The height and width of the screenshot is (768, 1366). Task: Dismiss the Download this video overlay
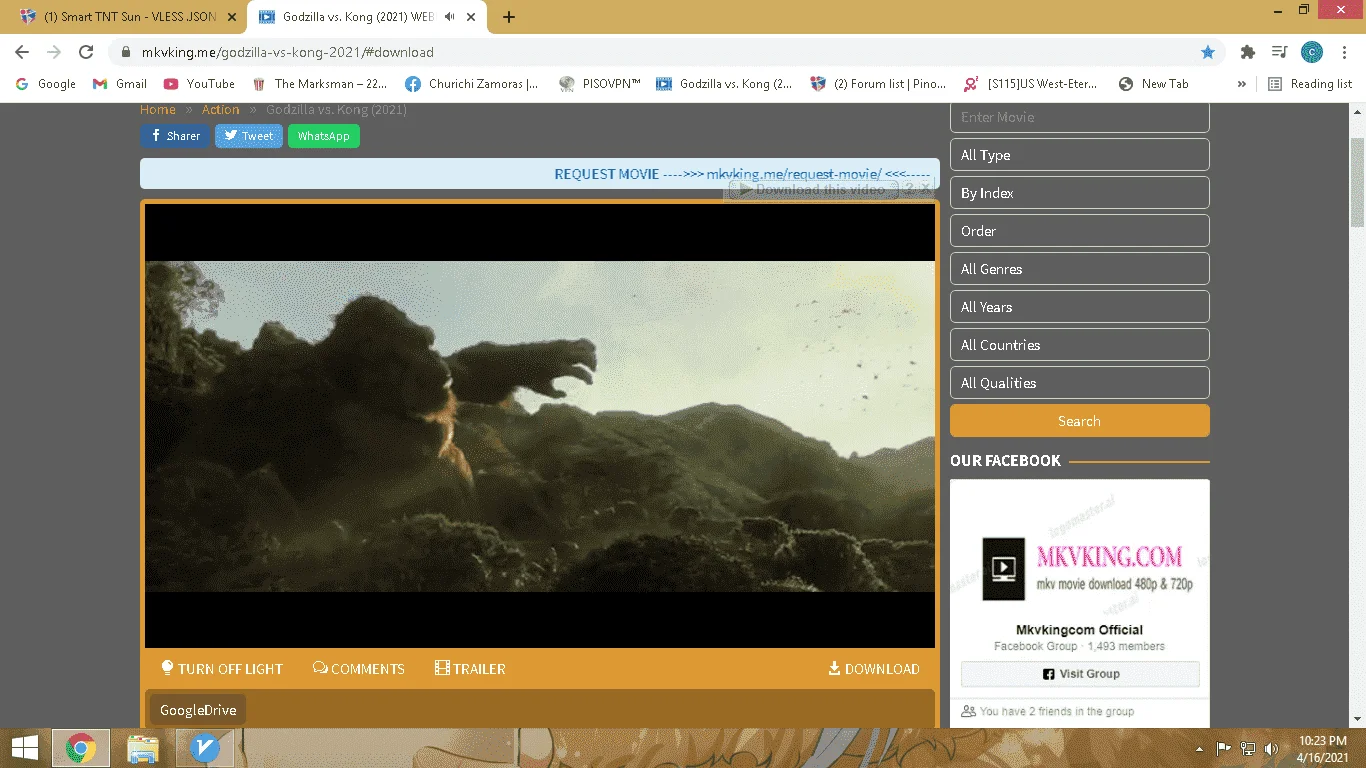pyautogui.click(x=925, y=188)
